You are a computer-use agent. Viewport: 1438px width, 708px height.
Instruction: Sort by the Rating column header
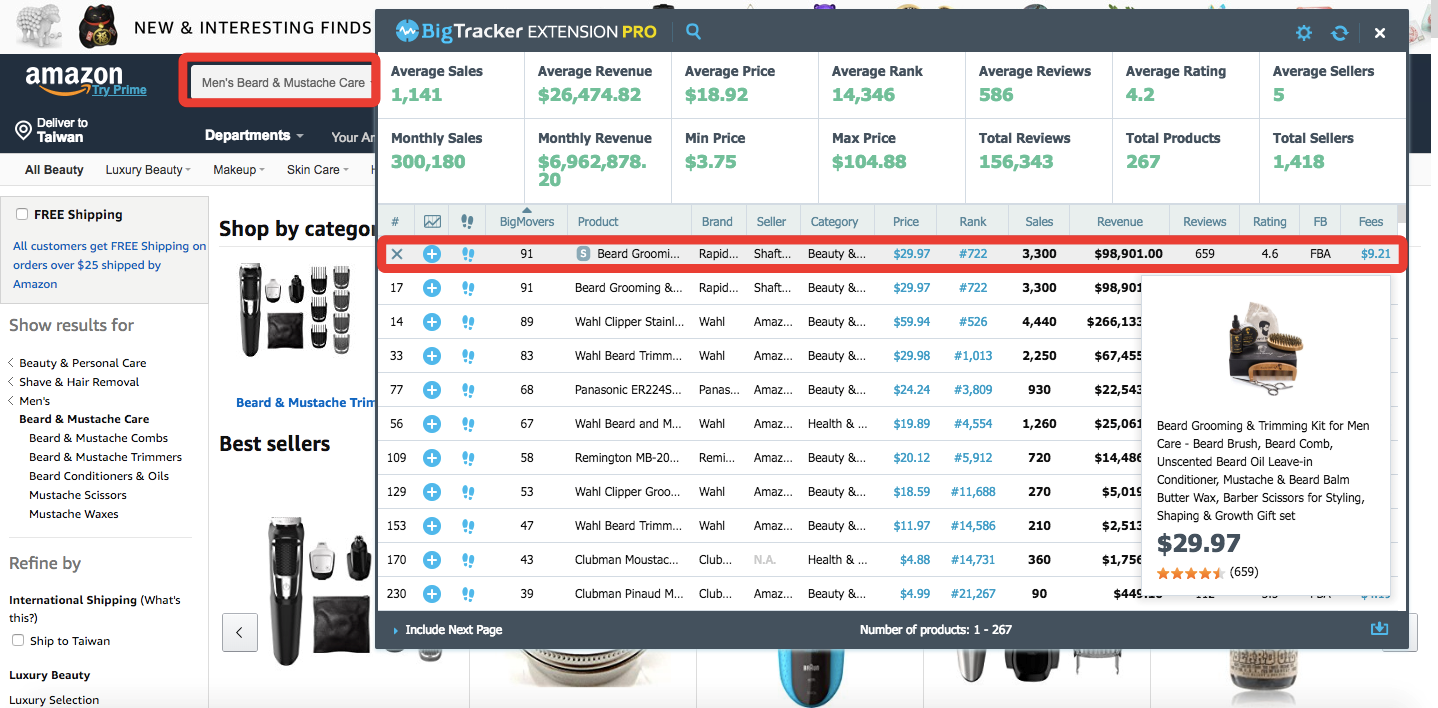(1270, 222)
